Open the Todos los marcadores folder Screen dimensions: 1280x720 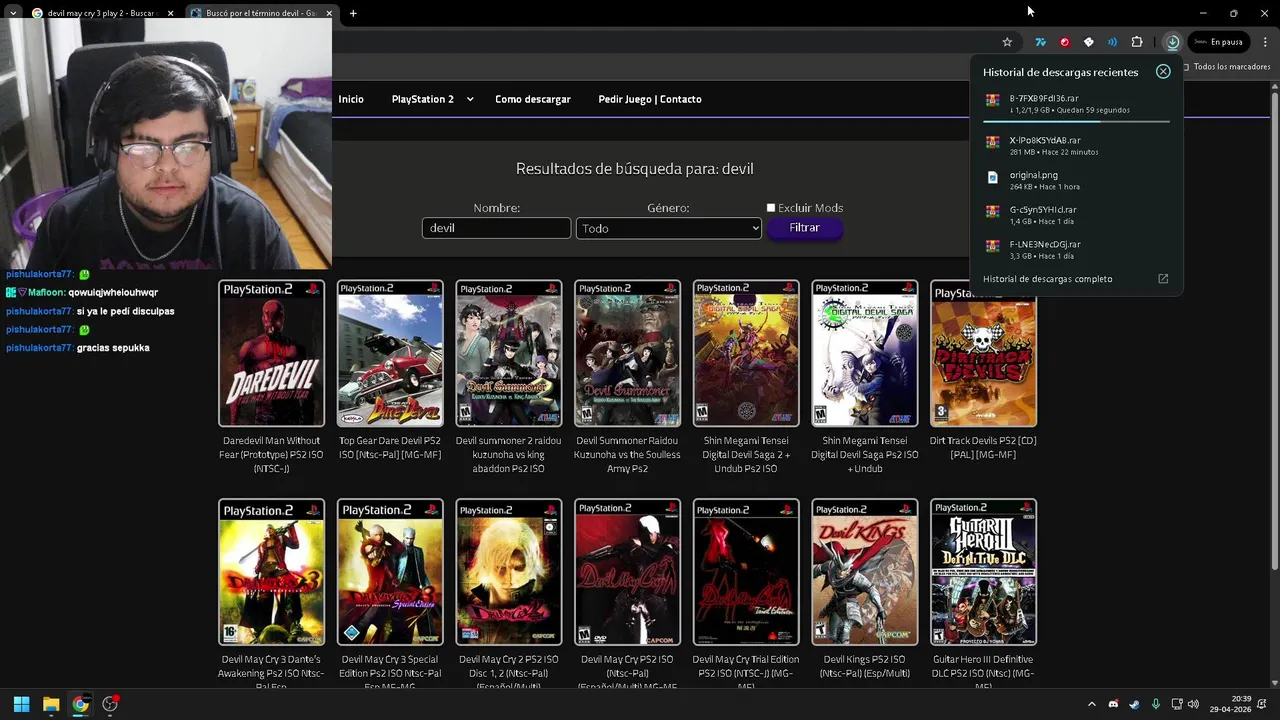click(1226, 67)
